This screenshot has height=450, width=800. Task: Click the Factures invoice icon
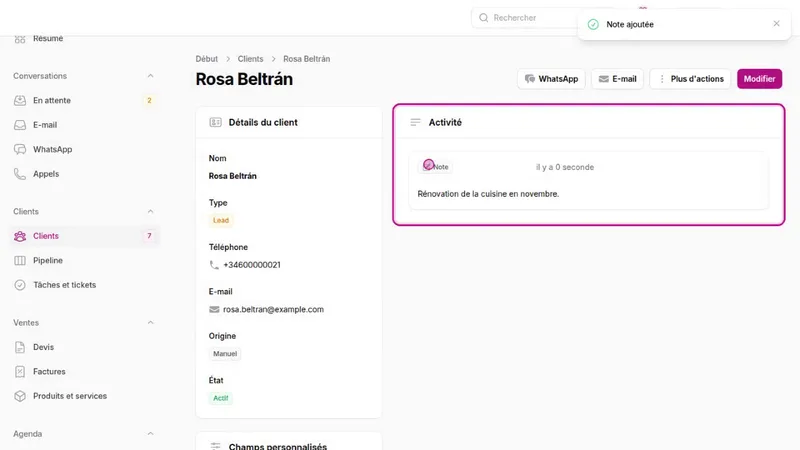pos(20,372)
